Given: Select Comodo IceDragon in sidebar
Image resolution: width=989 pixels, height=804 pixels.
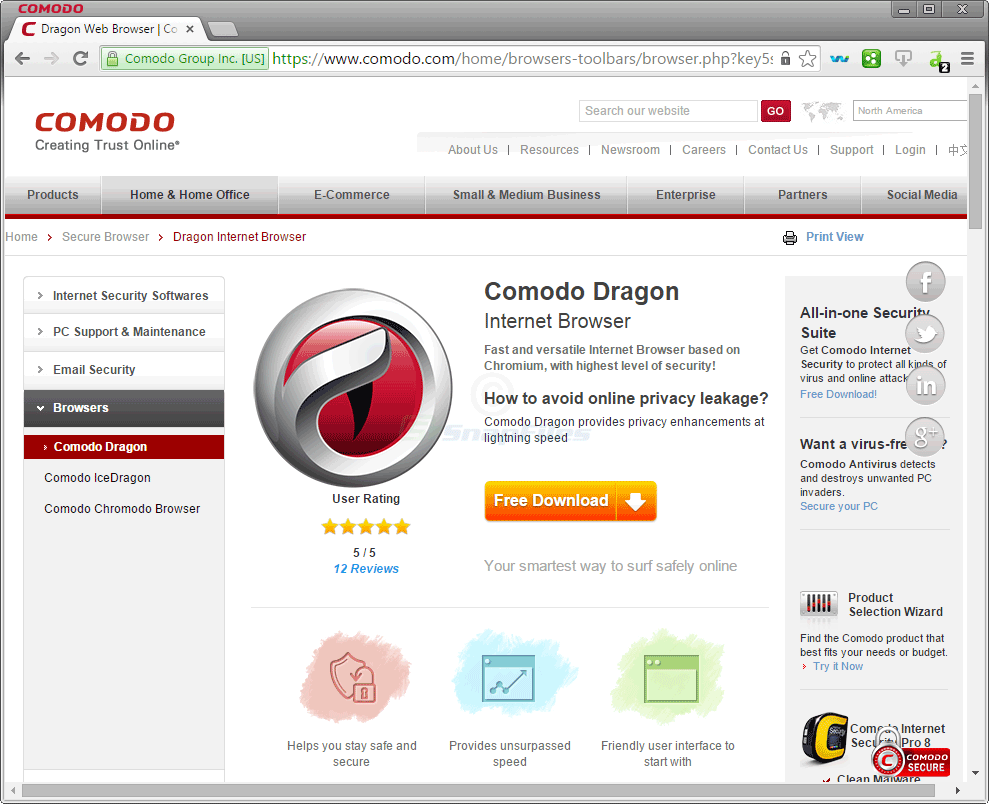Looking at the screenshot, I should (x=97, y=478).
